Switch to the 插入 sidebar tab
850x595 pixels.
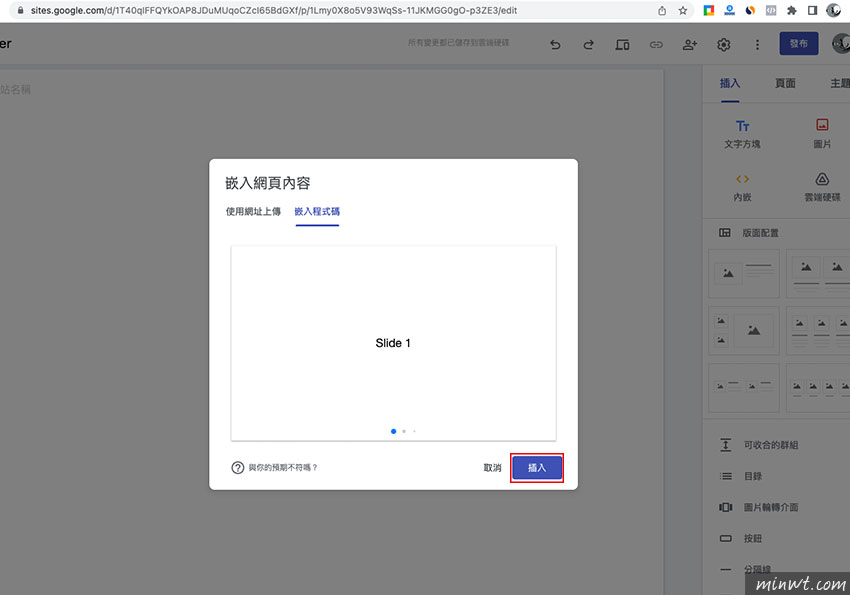[730, 83]
